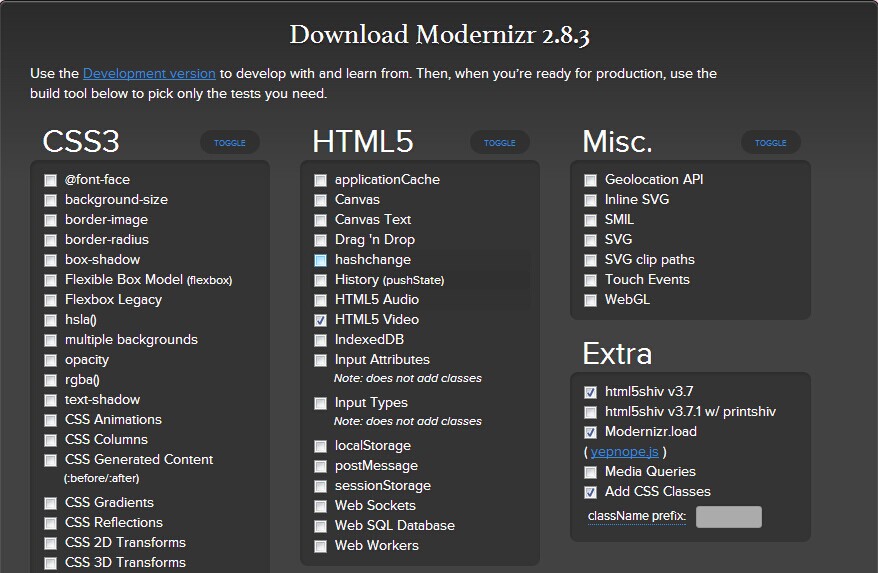Enable the Canvas test checkbox

pyautogui.click(x=320, y=201)
